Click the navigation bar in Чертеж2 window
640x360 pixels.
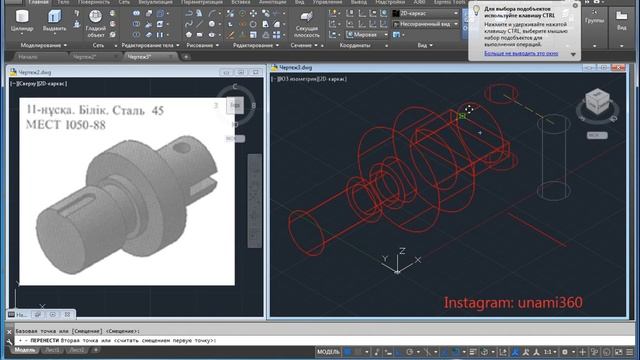coord(255,200)
